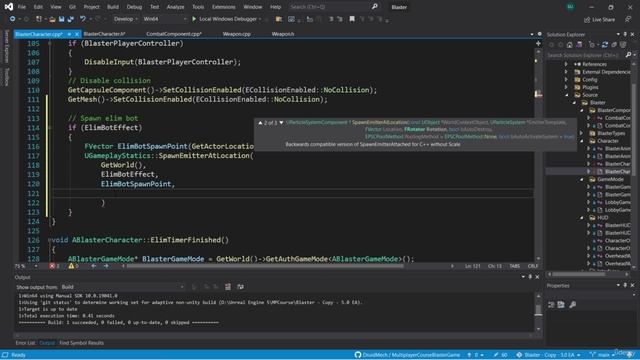Viewport: 640px width, 360px height.
Task: Click the Properties alphabetical sort icon
Action: click(561, 304)
